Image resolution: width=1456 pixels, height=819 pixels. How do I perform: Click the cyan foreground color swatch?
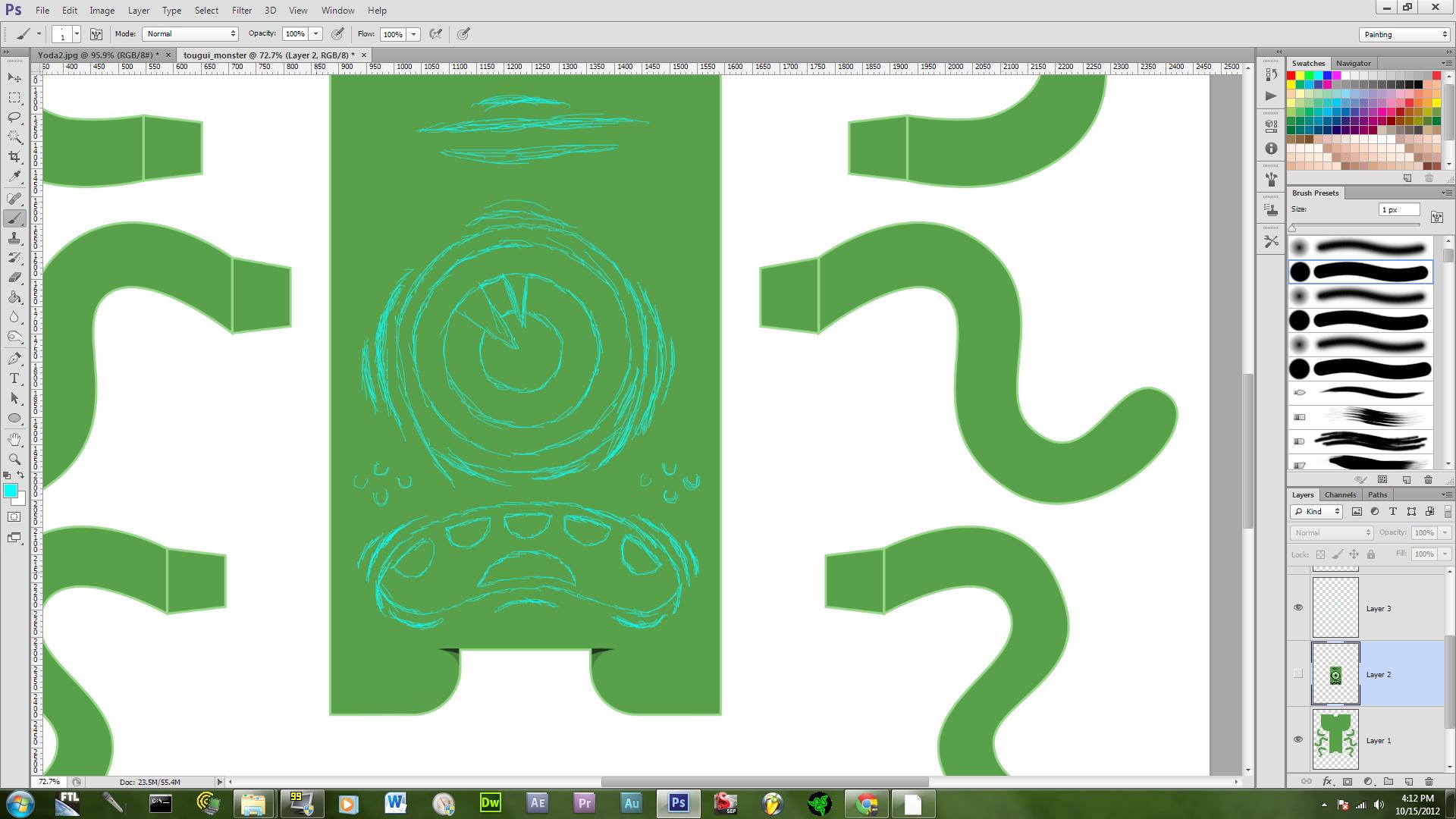(11, 491)
